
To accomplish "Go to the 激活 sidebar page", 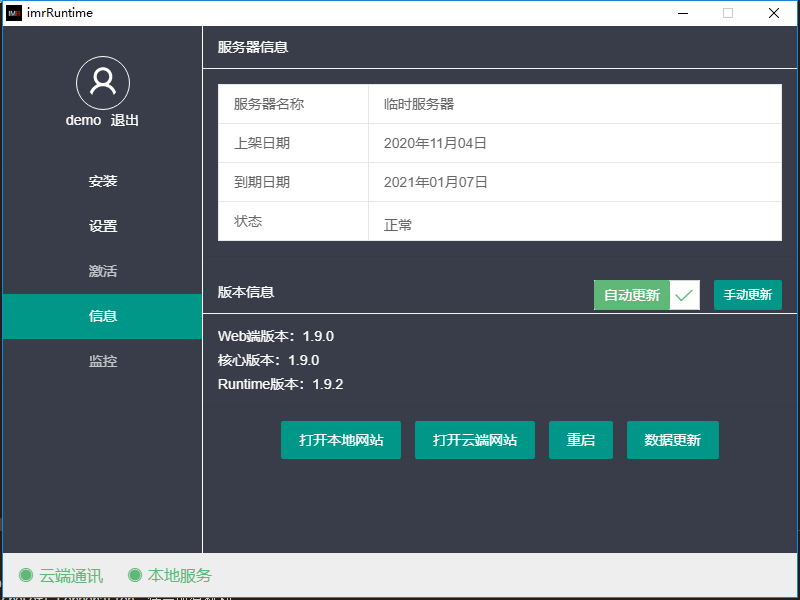I will [x=103, y=271].
